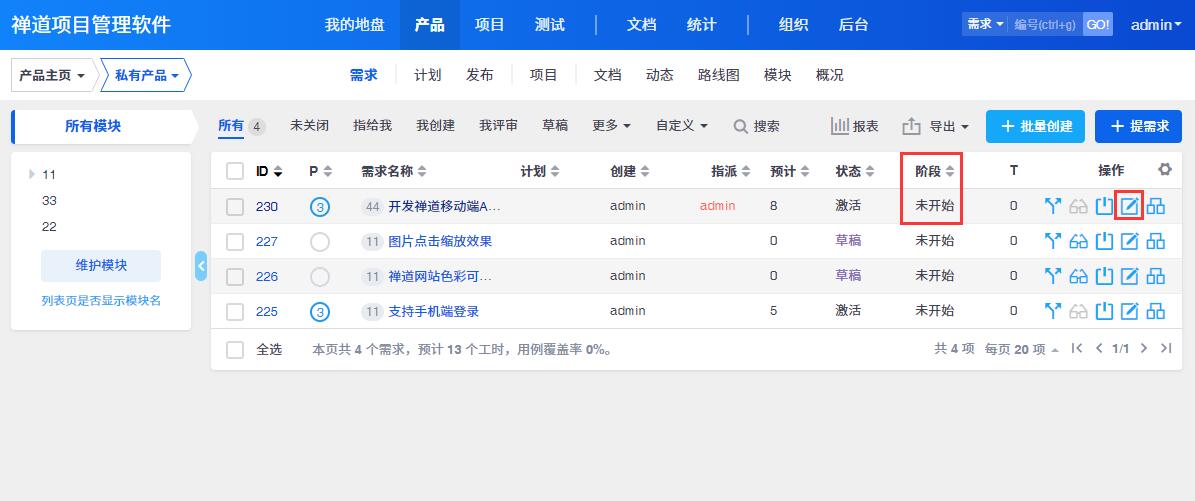Collapse the module sidebar with the arrow handle
1195x501 pixels.
(201, 266)
